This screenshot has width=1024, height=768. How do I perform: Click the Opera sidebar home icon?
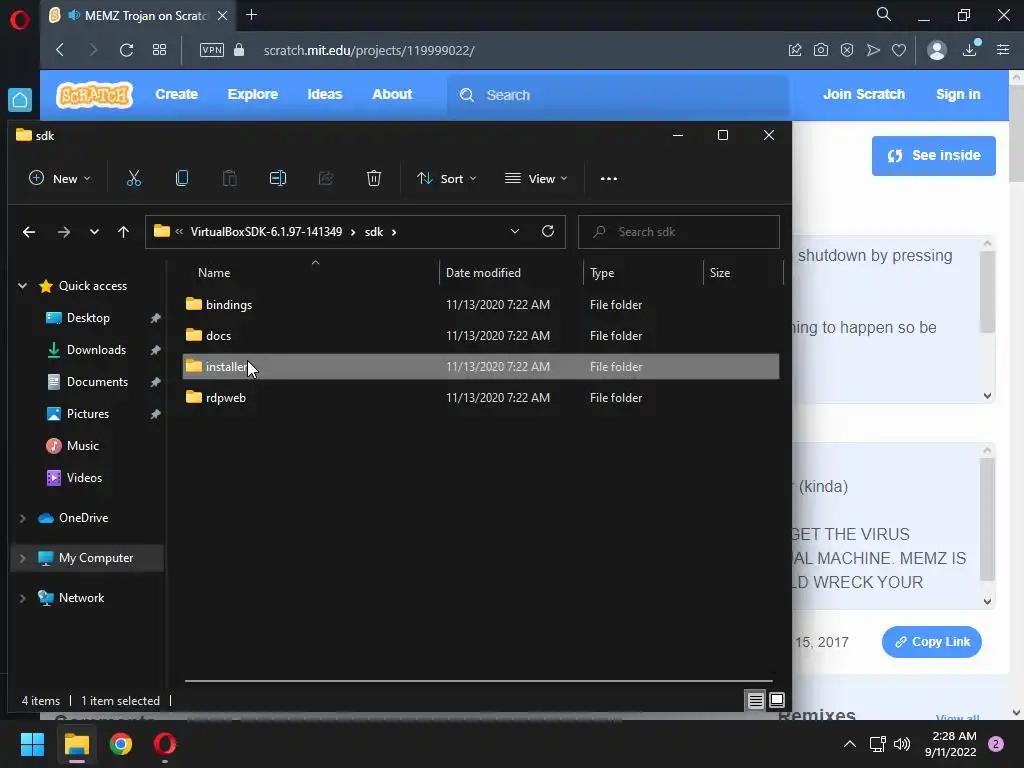point(20,100)
